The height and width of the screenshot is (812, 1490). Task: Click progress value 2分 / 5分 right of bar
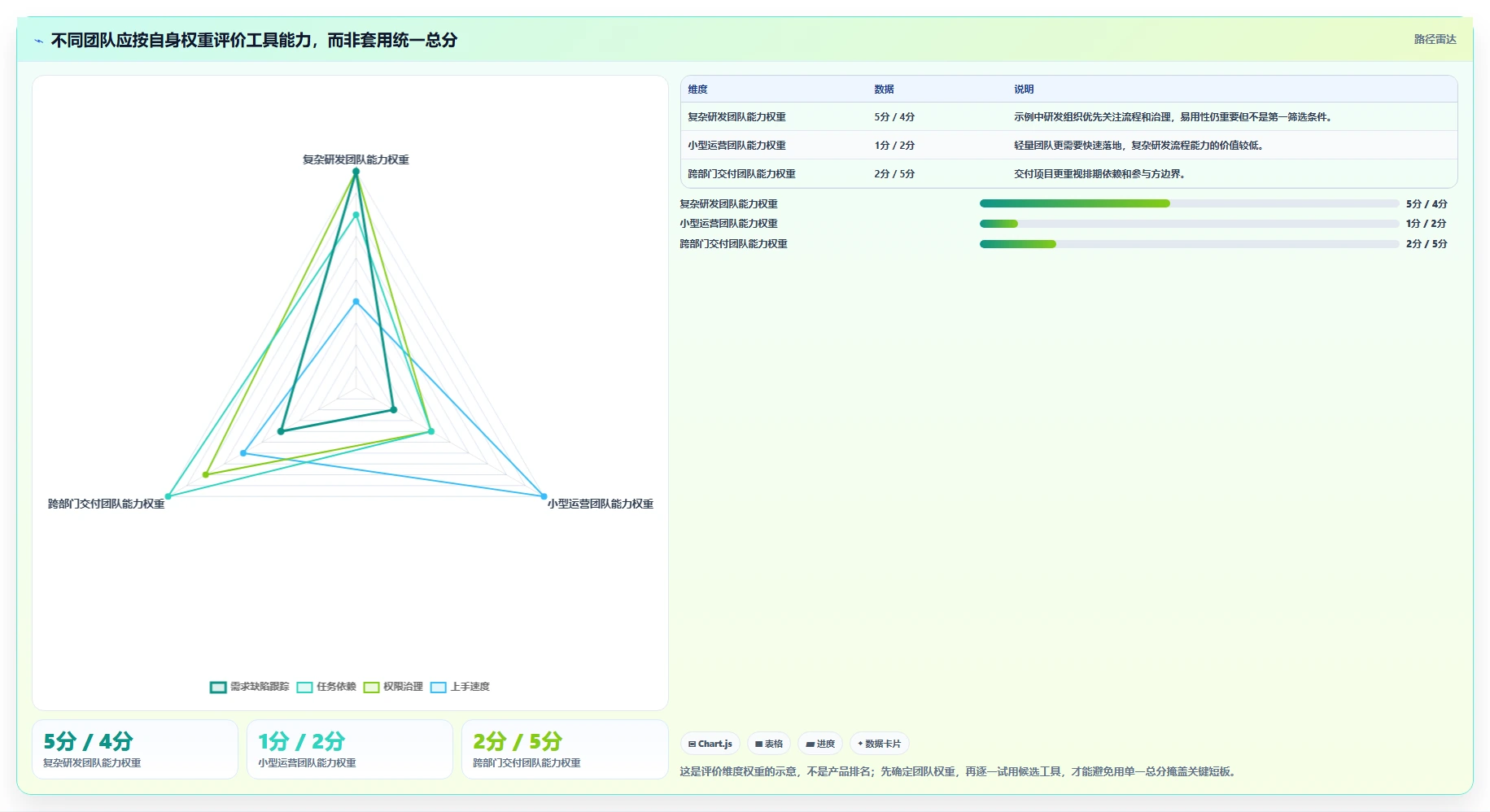pyautogui.click(x=1427, y=244)
